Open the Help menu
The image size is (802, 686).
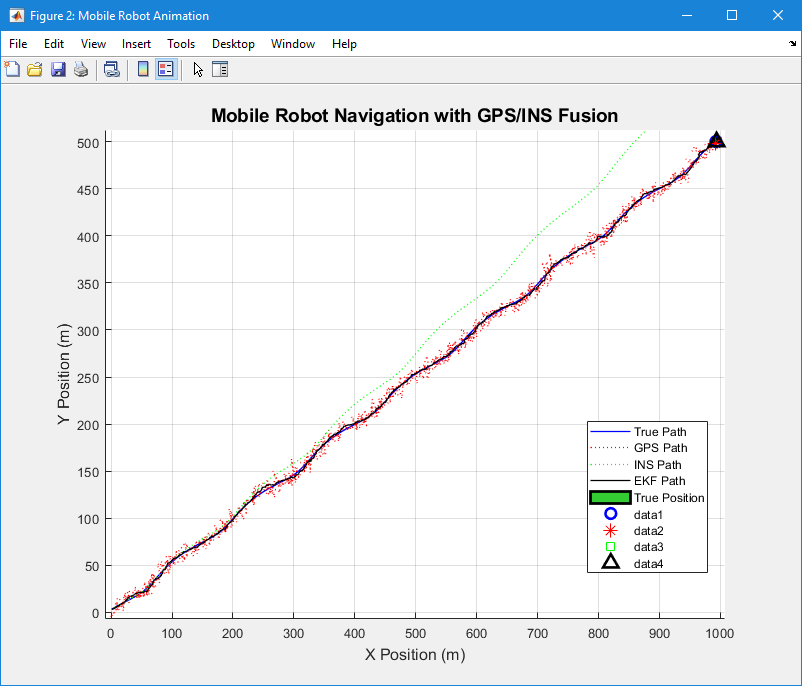click(x=344, y=44)
